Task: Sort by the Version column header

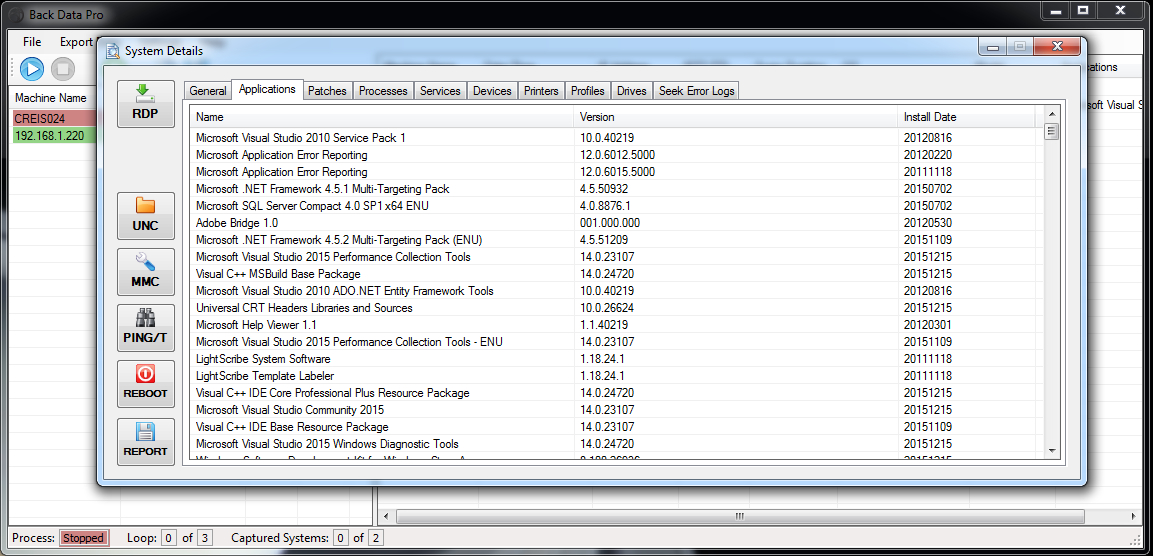Action: point(736,117)
